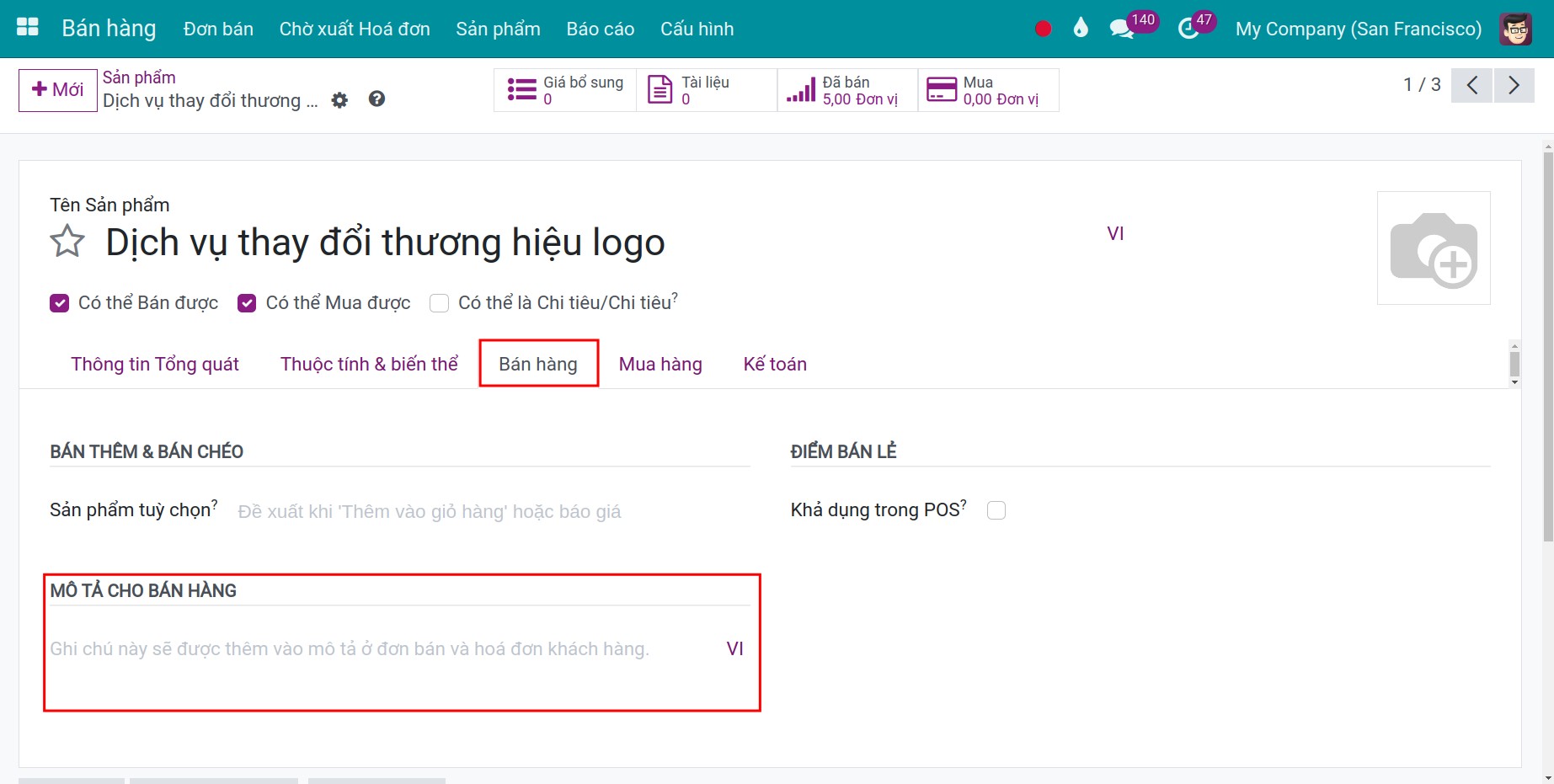The image size is (1554, 784).
Task: Enable the Khả dụng trong POS checkbox
Action: click(x=996, y=509)
